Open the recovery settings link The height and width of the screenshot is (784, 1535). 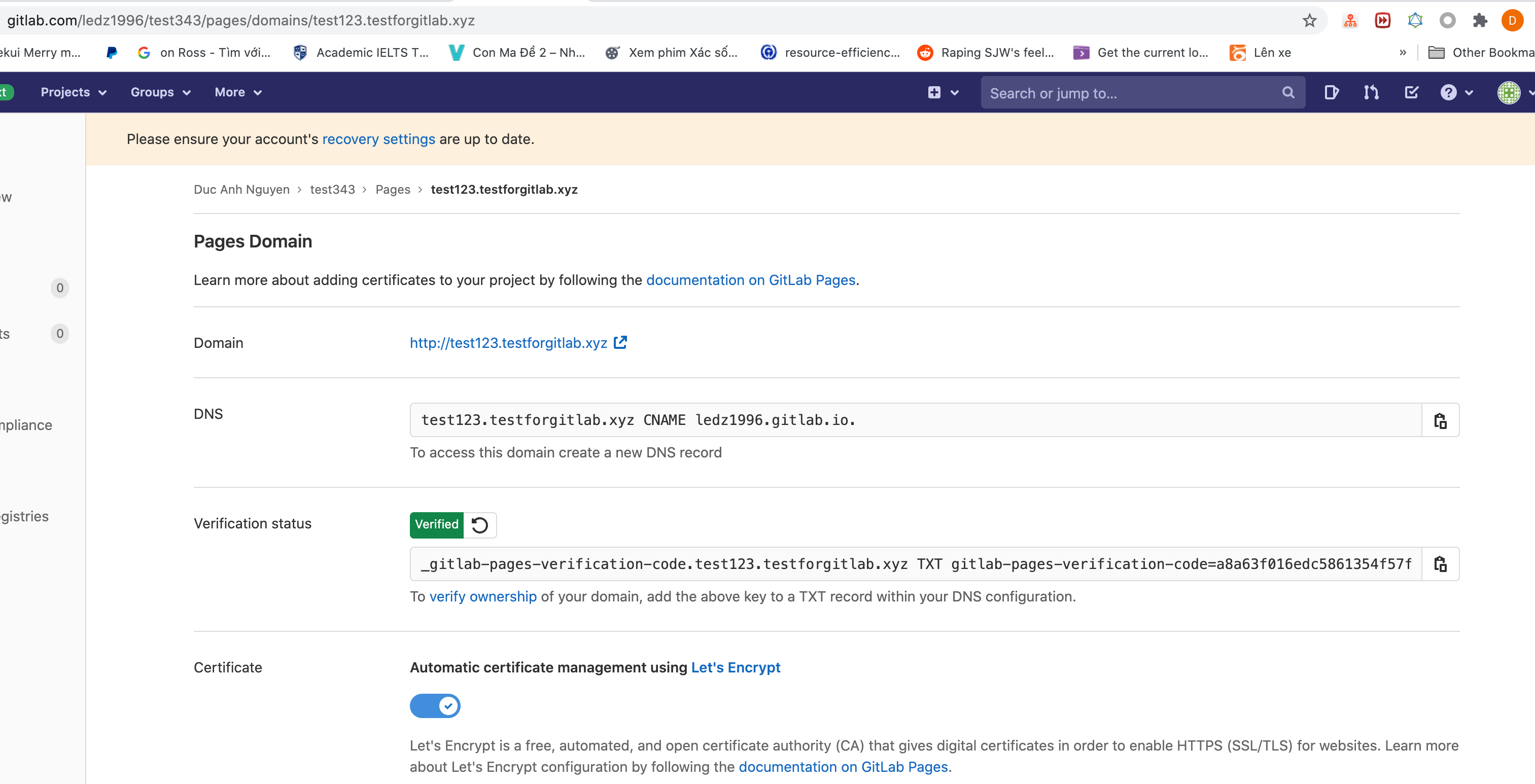[378, 139]
